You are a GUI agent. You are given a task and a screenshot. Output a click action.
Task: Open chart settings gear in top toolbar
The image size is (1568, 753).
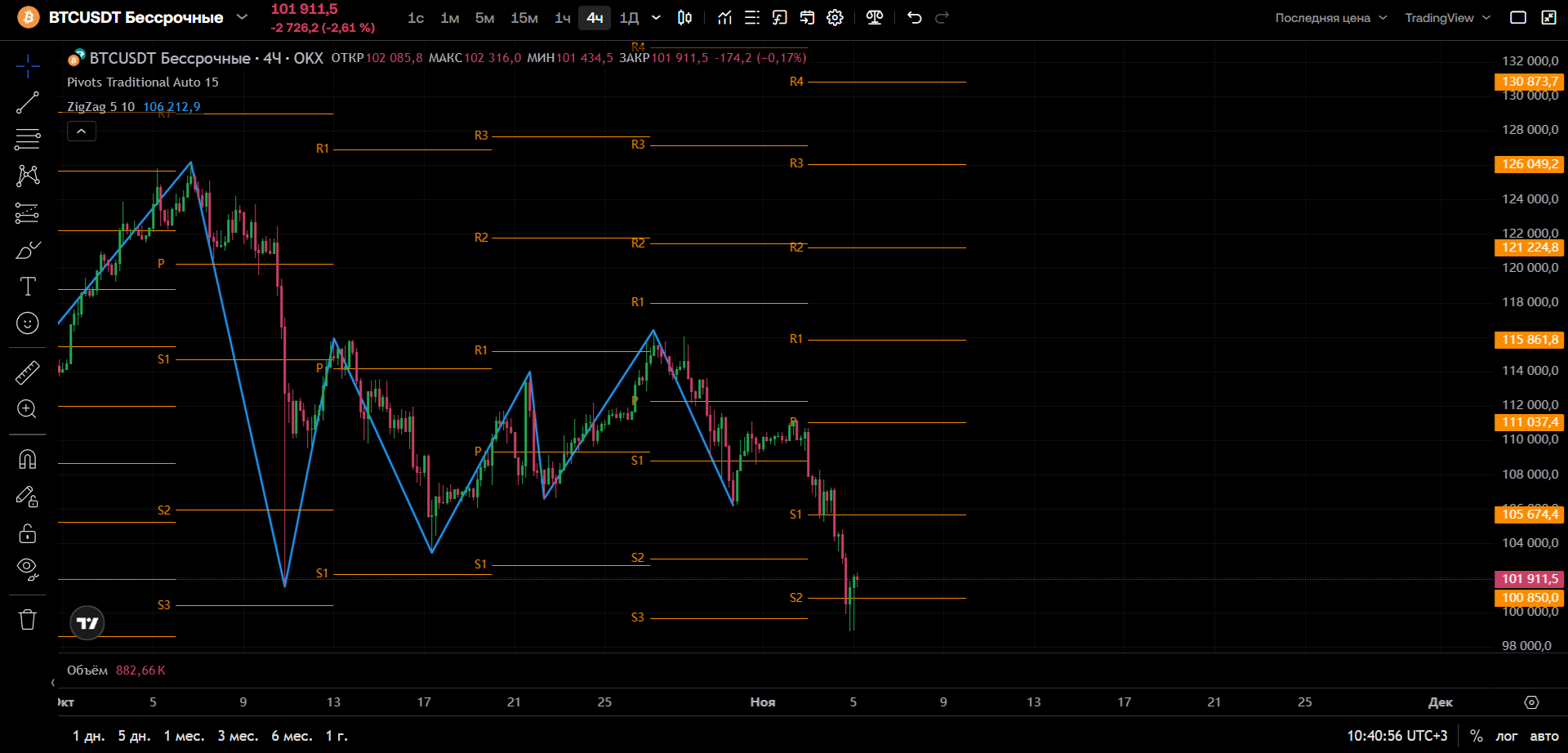point(835,18)
